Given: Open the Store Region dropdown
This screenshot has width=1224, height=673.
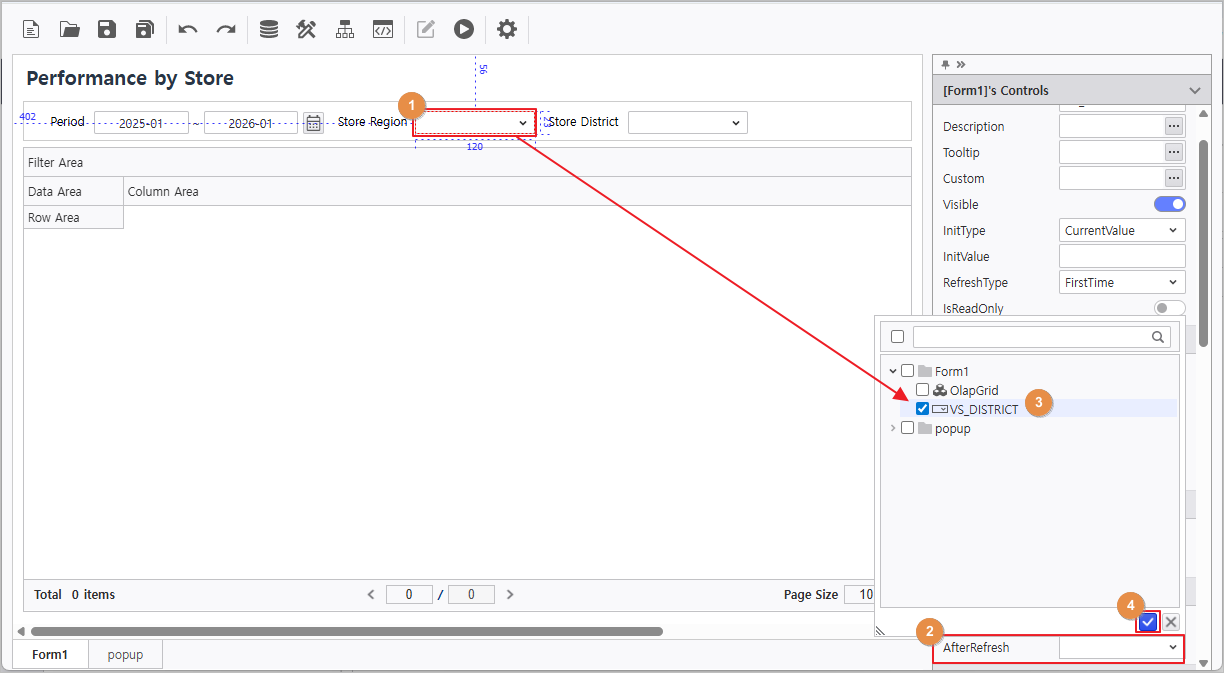Looking at the screenshot, I should point(475,122).
